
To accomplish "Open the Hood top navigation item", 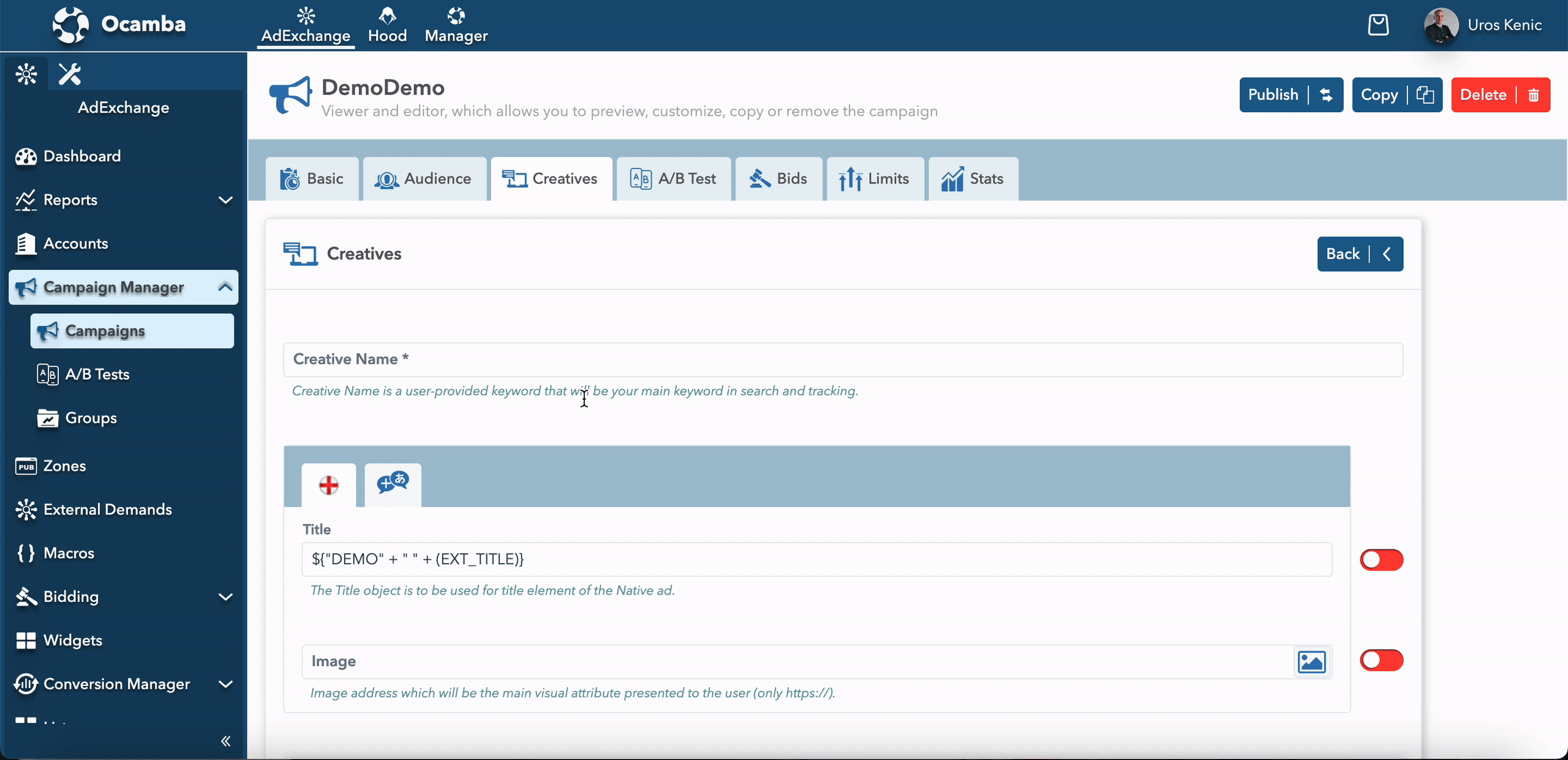I will [x=387, y=26].
